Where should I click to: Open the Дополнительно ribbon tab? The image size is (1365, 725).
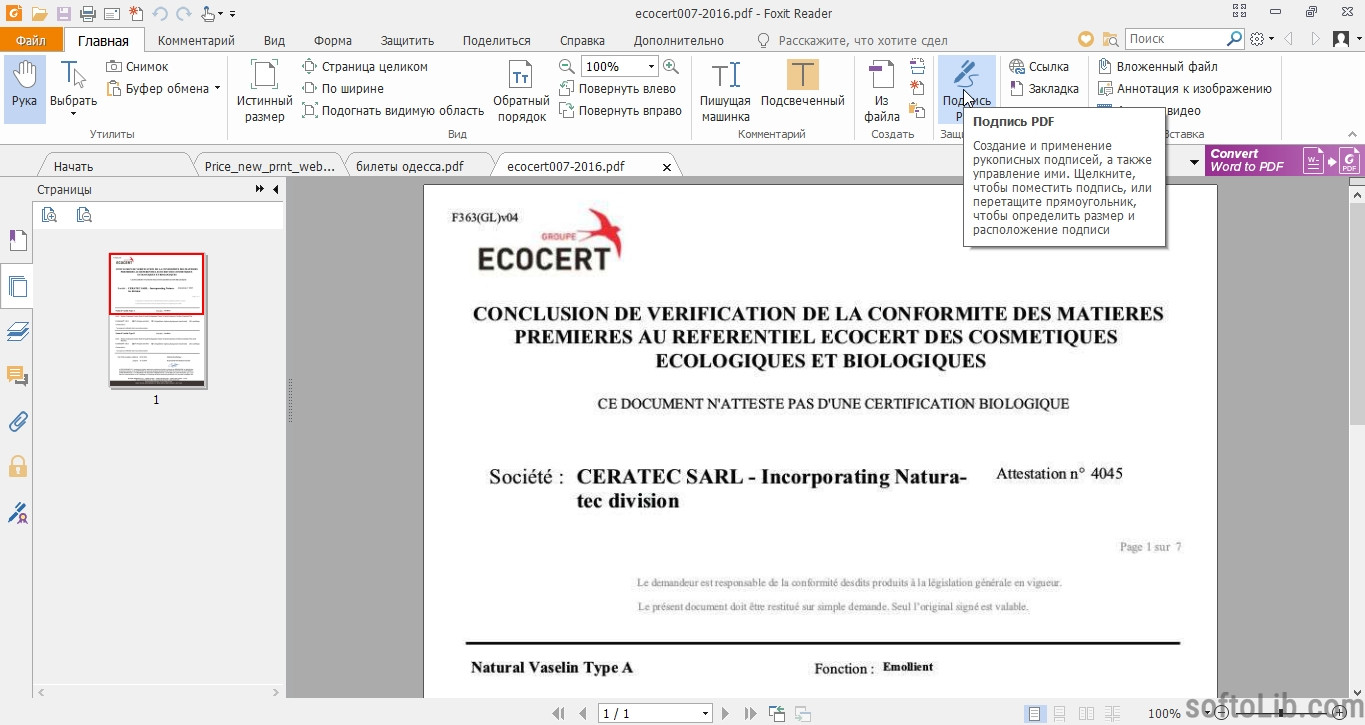678,40
